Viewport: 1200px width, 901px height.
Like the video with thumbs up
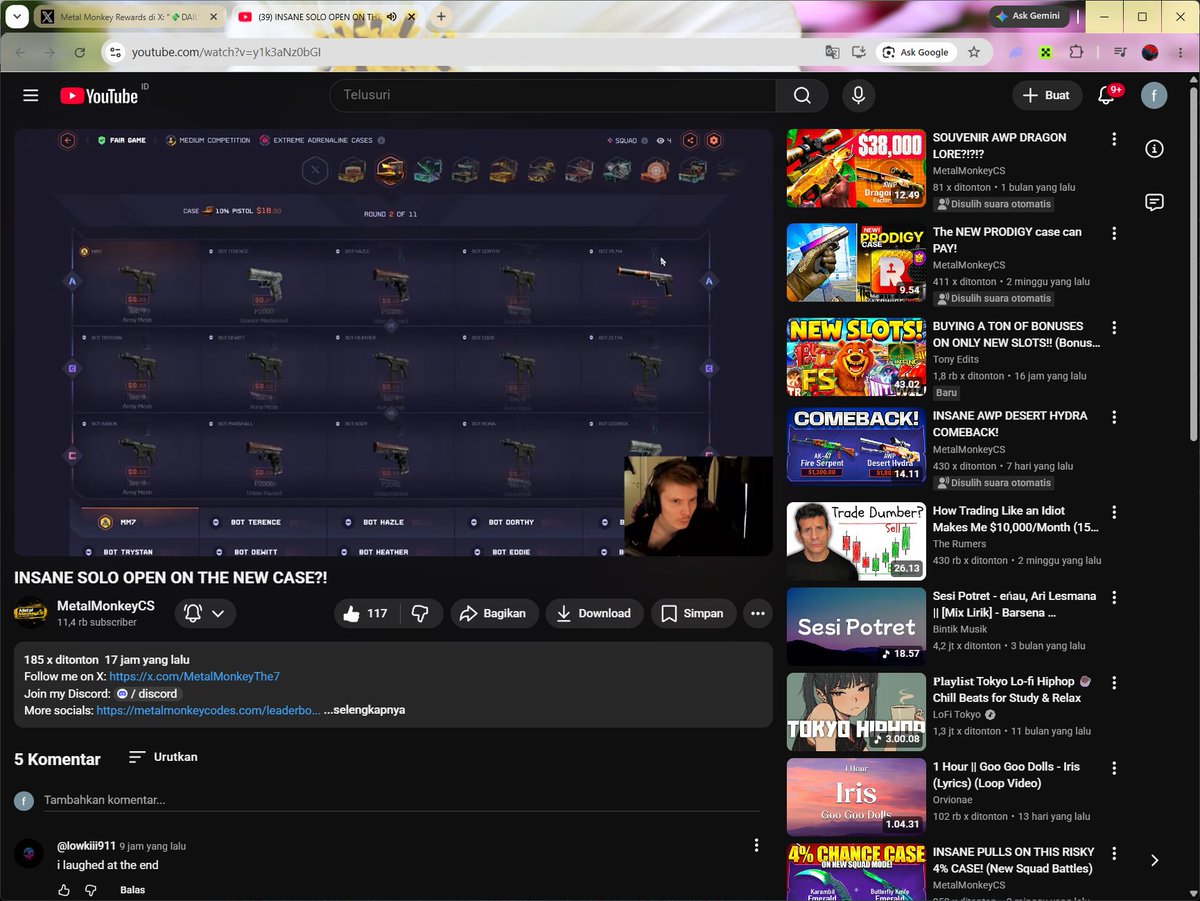point(365,613)
